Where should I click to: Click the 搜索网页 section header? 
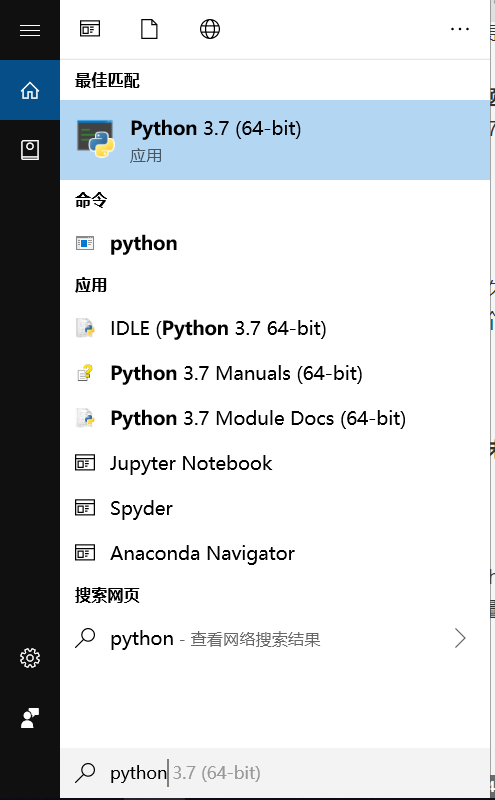pyautogui.click(x=107, y=595)
